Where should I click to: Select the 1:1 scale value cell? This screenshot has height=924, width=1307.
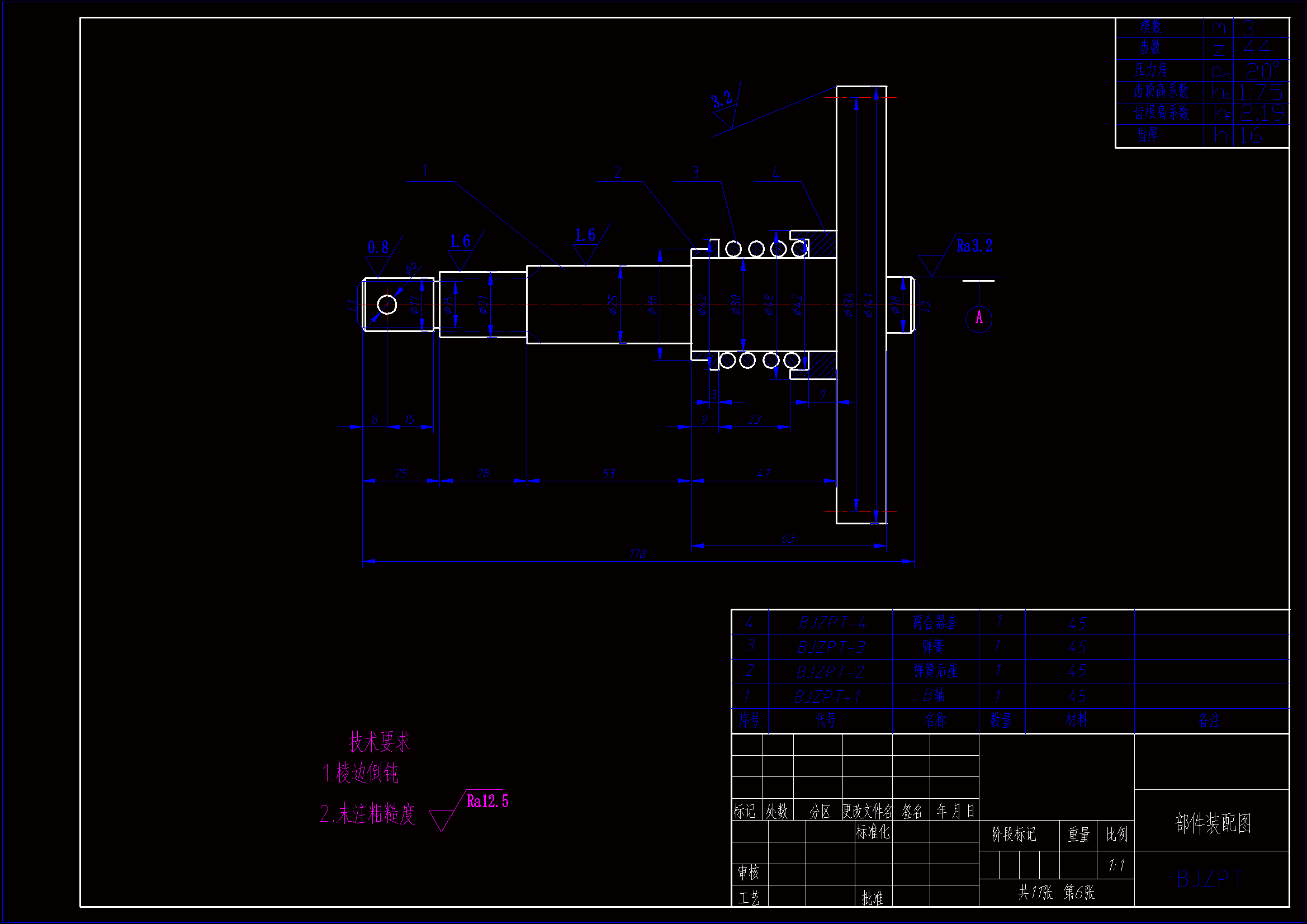(x=1116, y=866)
